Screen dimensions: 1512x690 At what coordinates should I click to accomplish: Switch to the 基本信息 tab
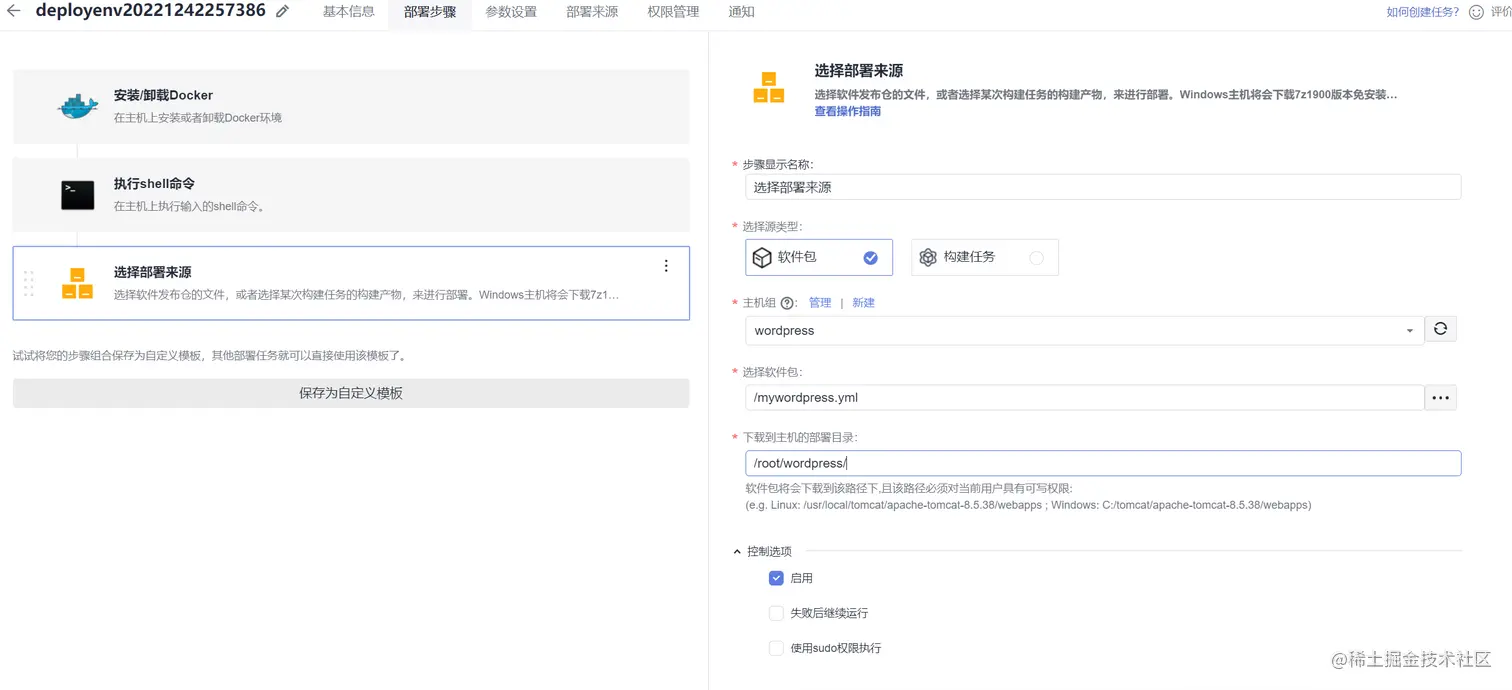pos(349,12)
